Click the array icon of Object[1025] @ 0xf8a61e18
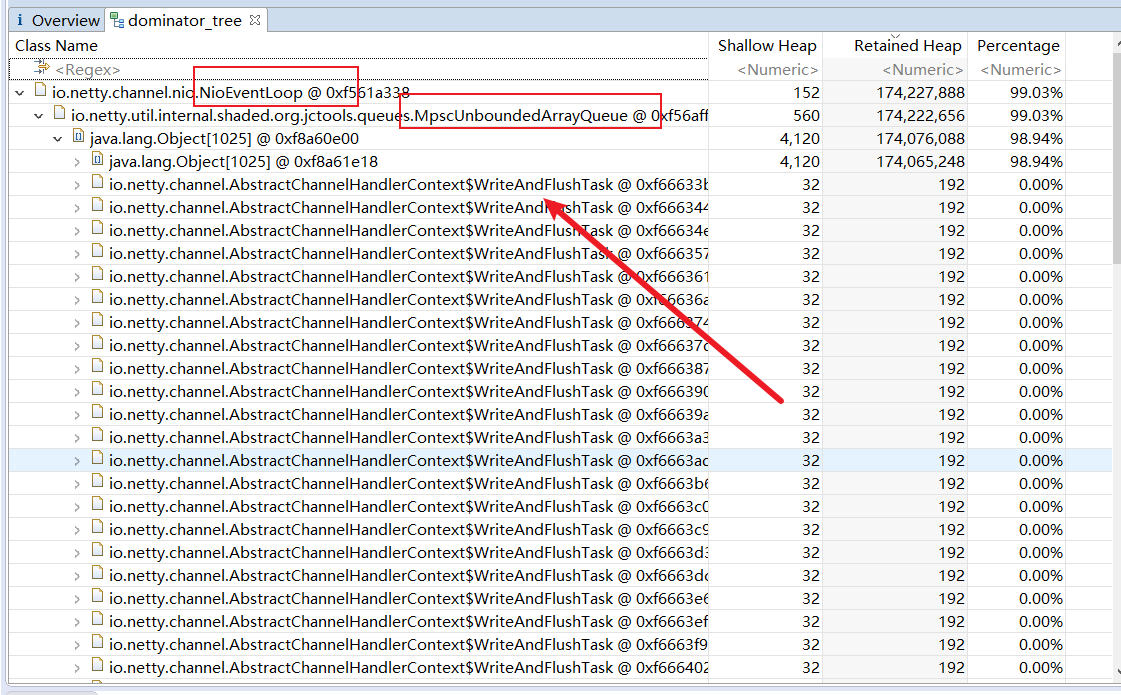Viewport: 1121px width, 695px height. coord(98,161)
